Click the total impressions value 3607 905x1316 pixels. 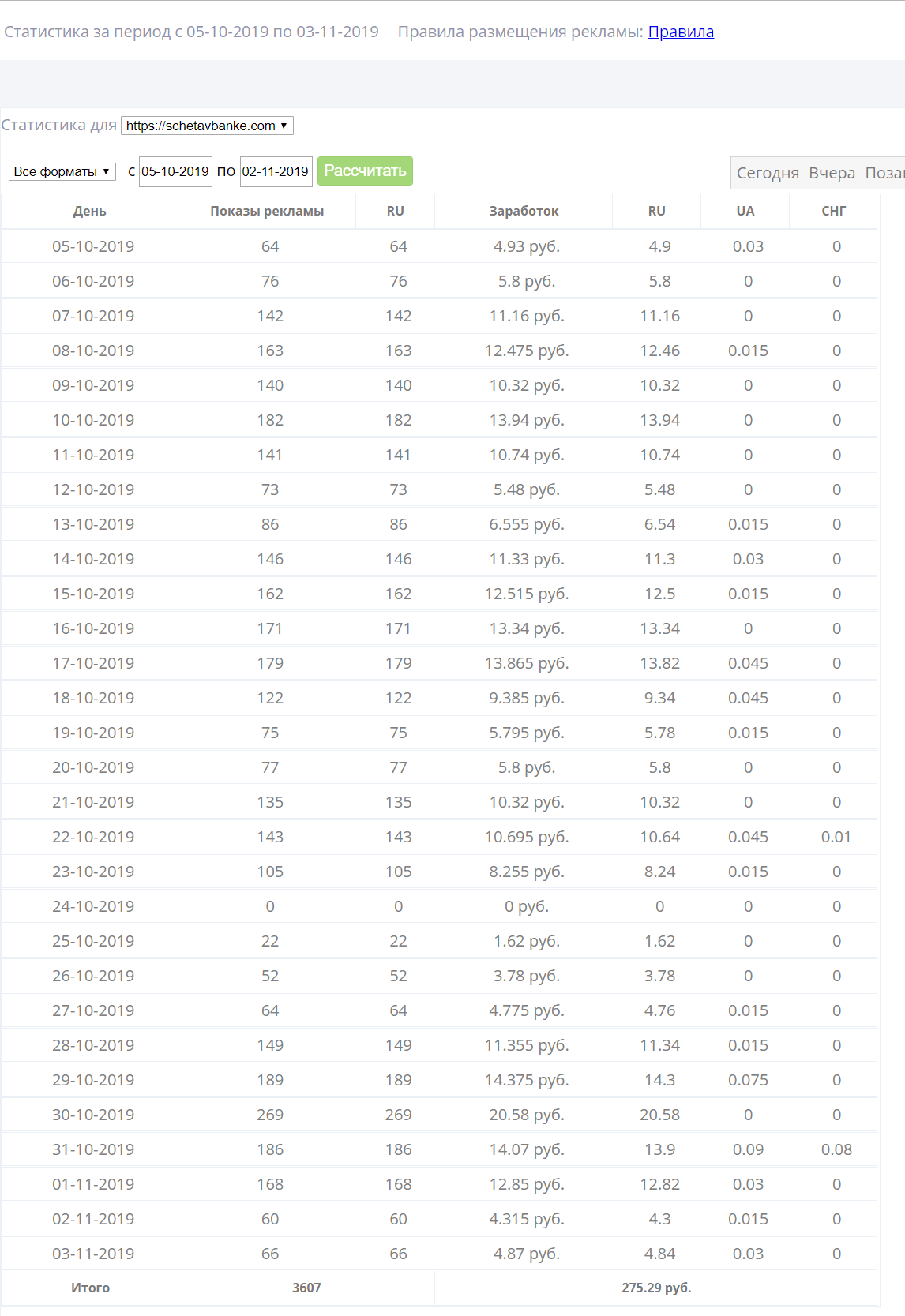[306, 1288]
